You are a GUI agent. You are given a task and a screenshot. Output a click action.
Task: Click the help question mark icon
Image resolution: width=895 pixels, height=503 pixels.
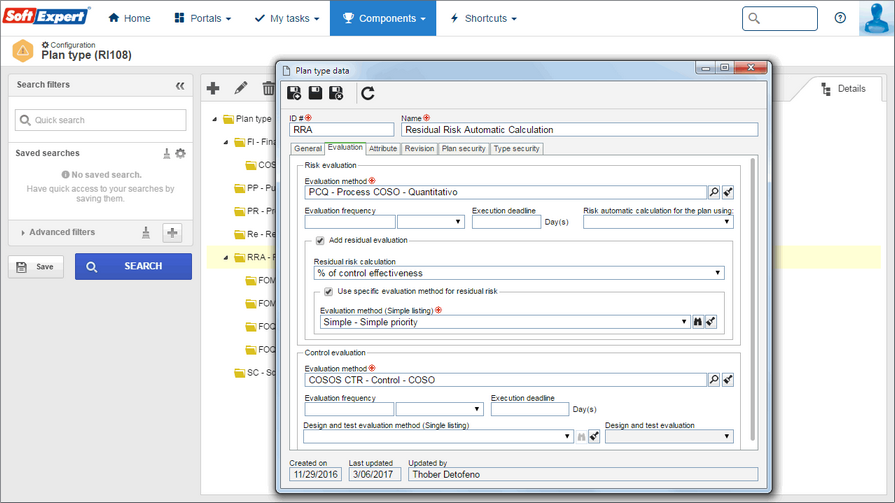[840, 18]
